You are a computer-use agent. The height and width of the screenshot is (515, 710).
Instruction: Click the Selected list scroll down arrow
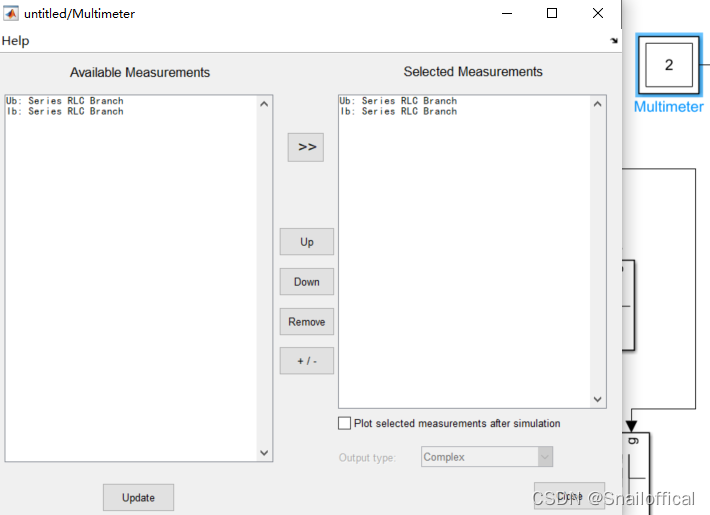pyautogui.click(x=598, y=399)
